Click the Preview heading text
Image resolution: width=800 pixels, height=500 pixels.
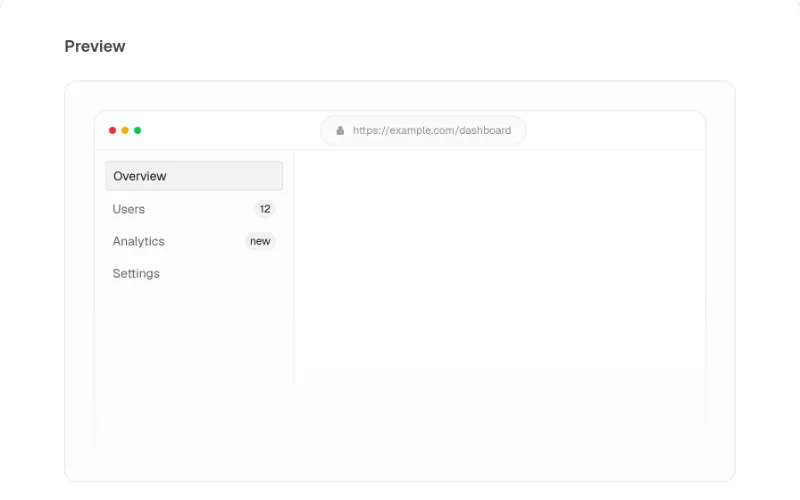pyautogui.click(x=95, y=46)
